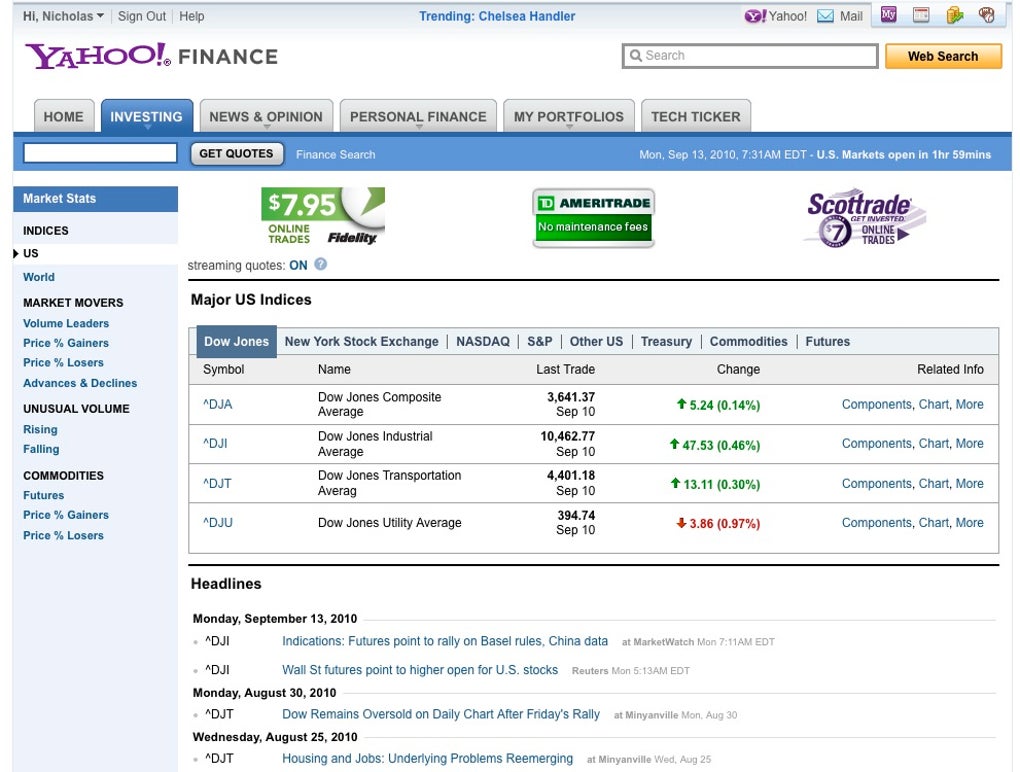Viewport: 1020px width, 772px height.
Task: Expand the Hi, Nicholas account dropdown
Action: pyautogui.click(x=63, y=16)
